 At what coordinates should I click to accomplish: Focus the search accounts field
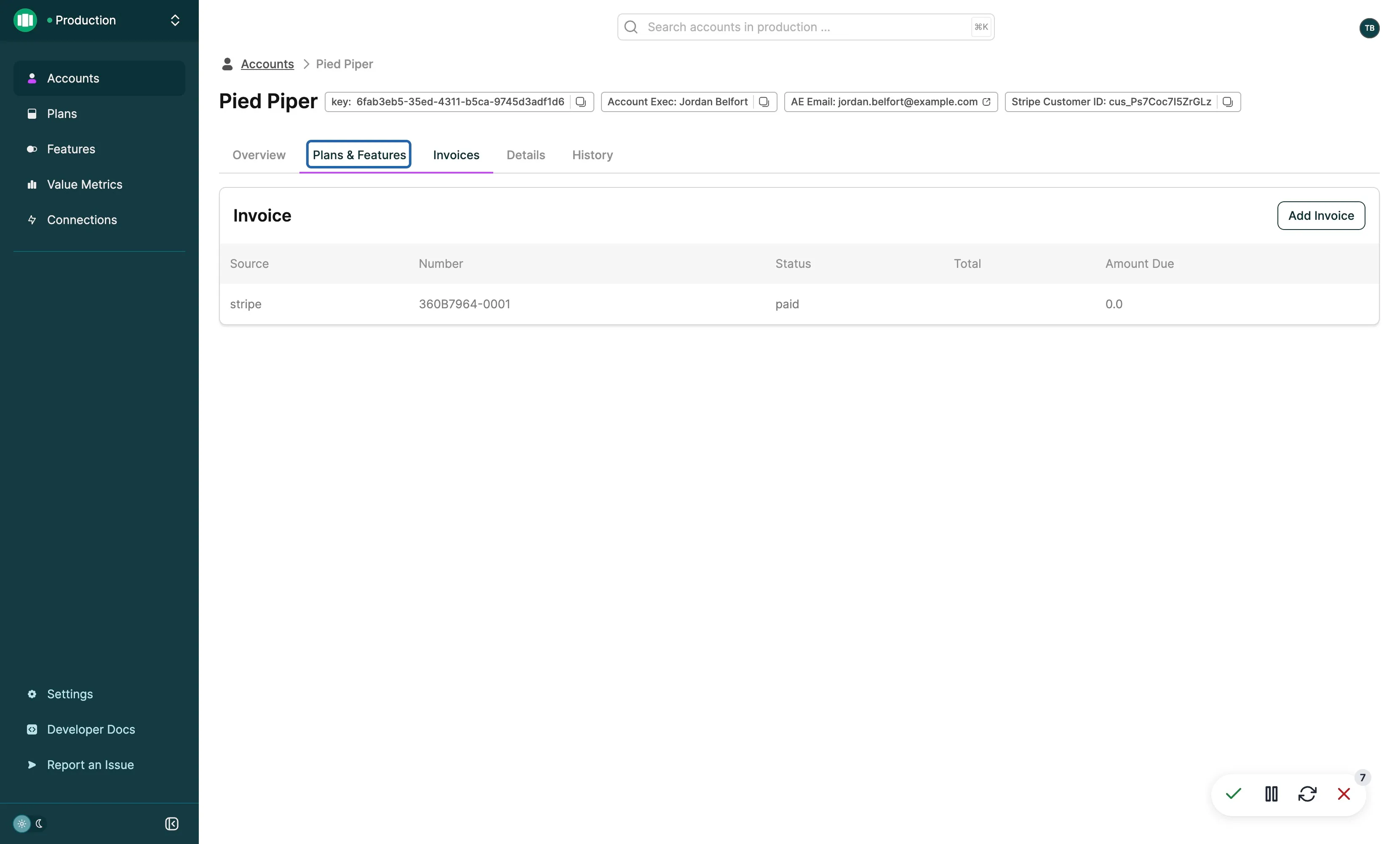(806, 27)
